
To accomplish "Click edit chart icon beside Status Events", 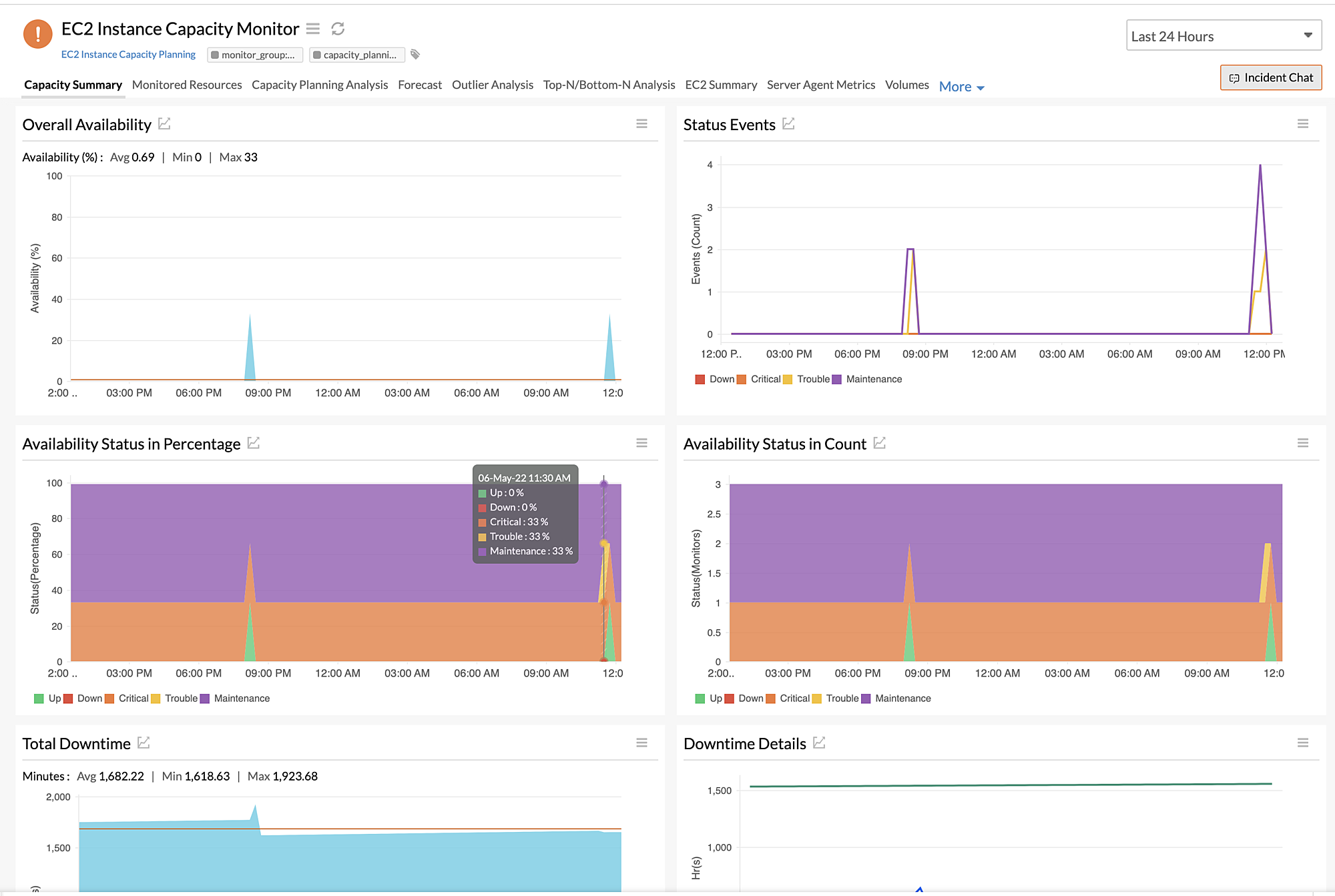I will tap(788, 124).
